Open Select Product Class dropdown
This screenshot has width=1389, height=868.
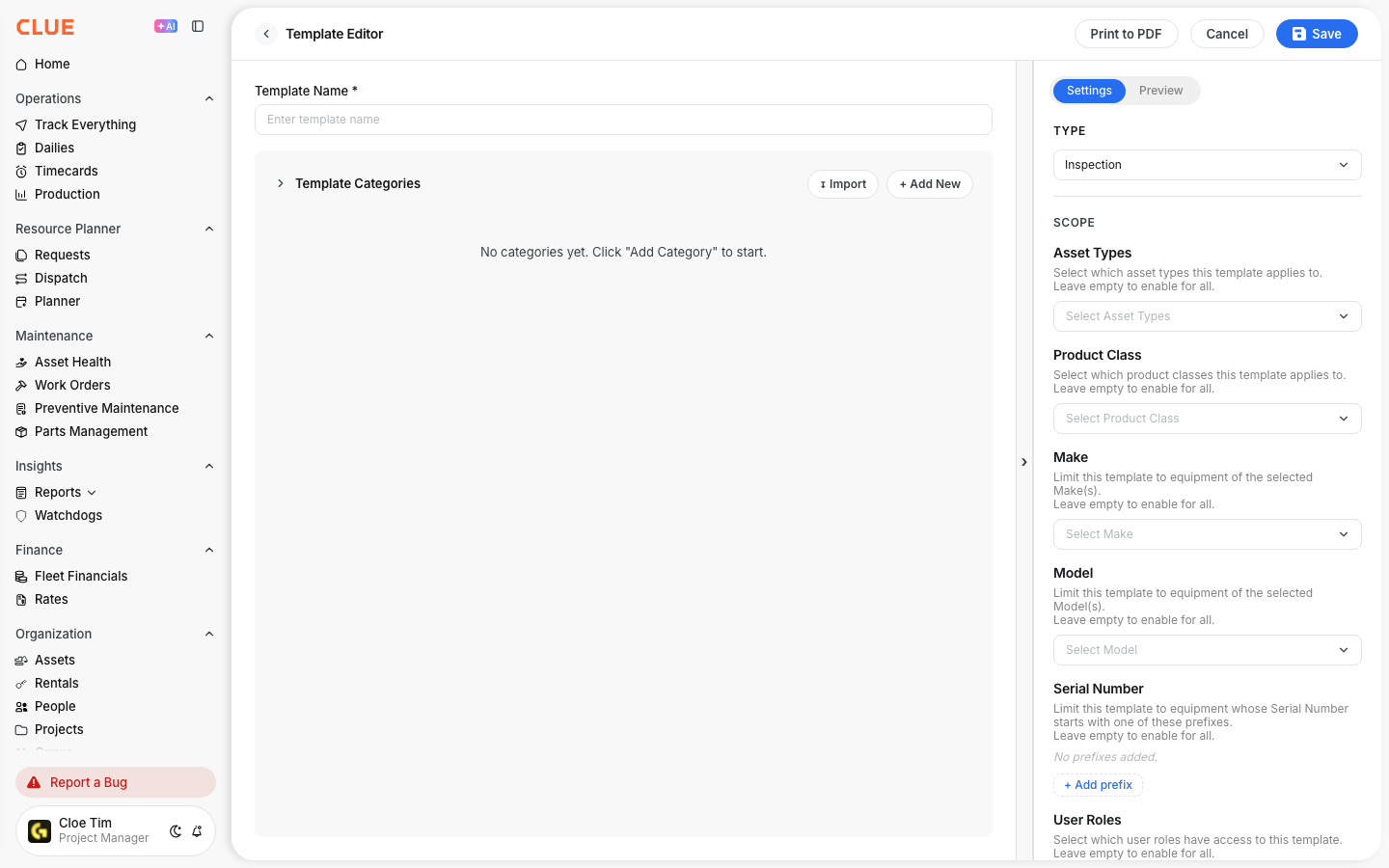1207,419
